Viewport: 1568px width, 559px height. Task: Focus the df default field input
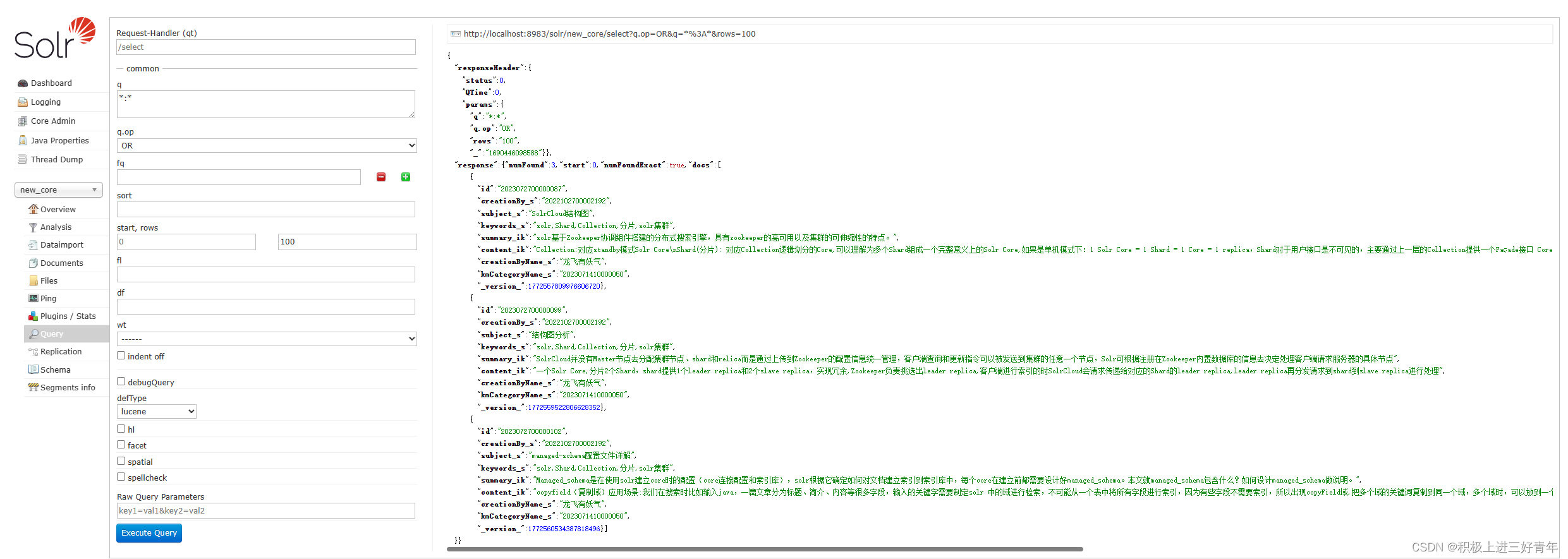[x=266, y=307]
